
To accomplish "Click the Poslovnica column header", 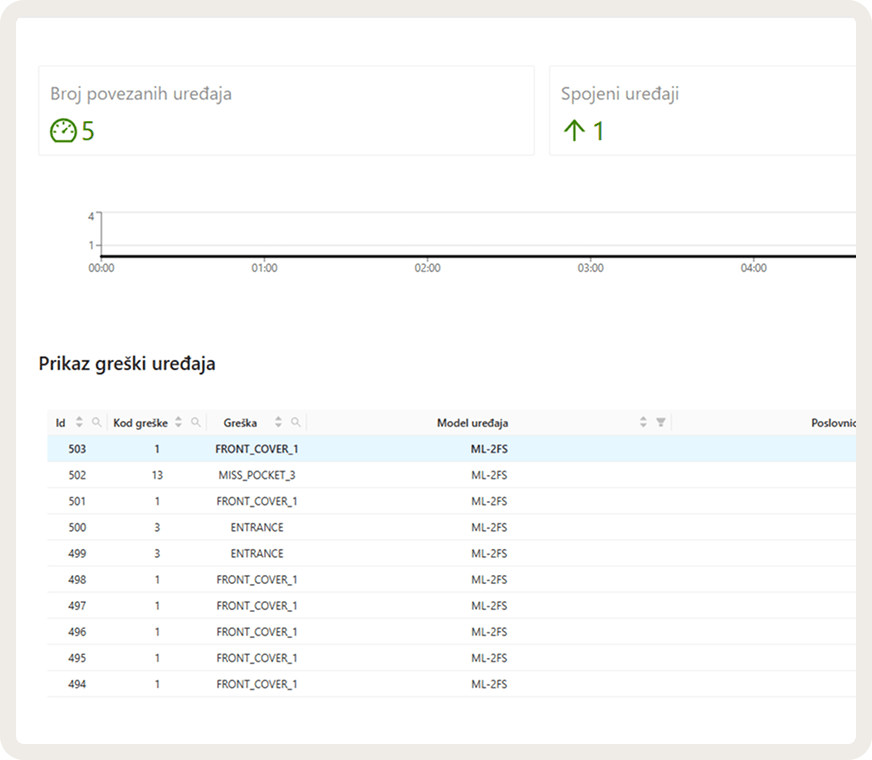I will (833, 423).
